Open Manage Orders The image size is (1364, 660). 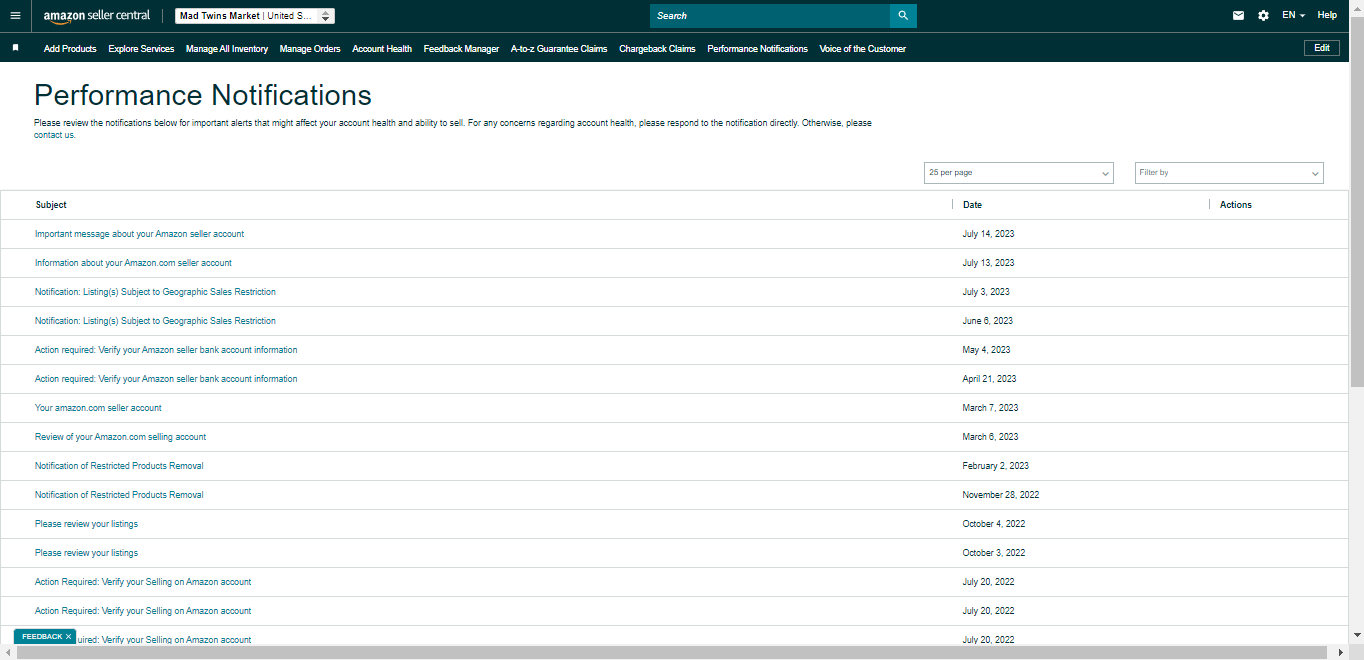click(310, 49)
